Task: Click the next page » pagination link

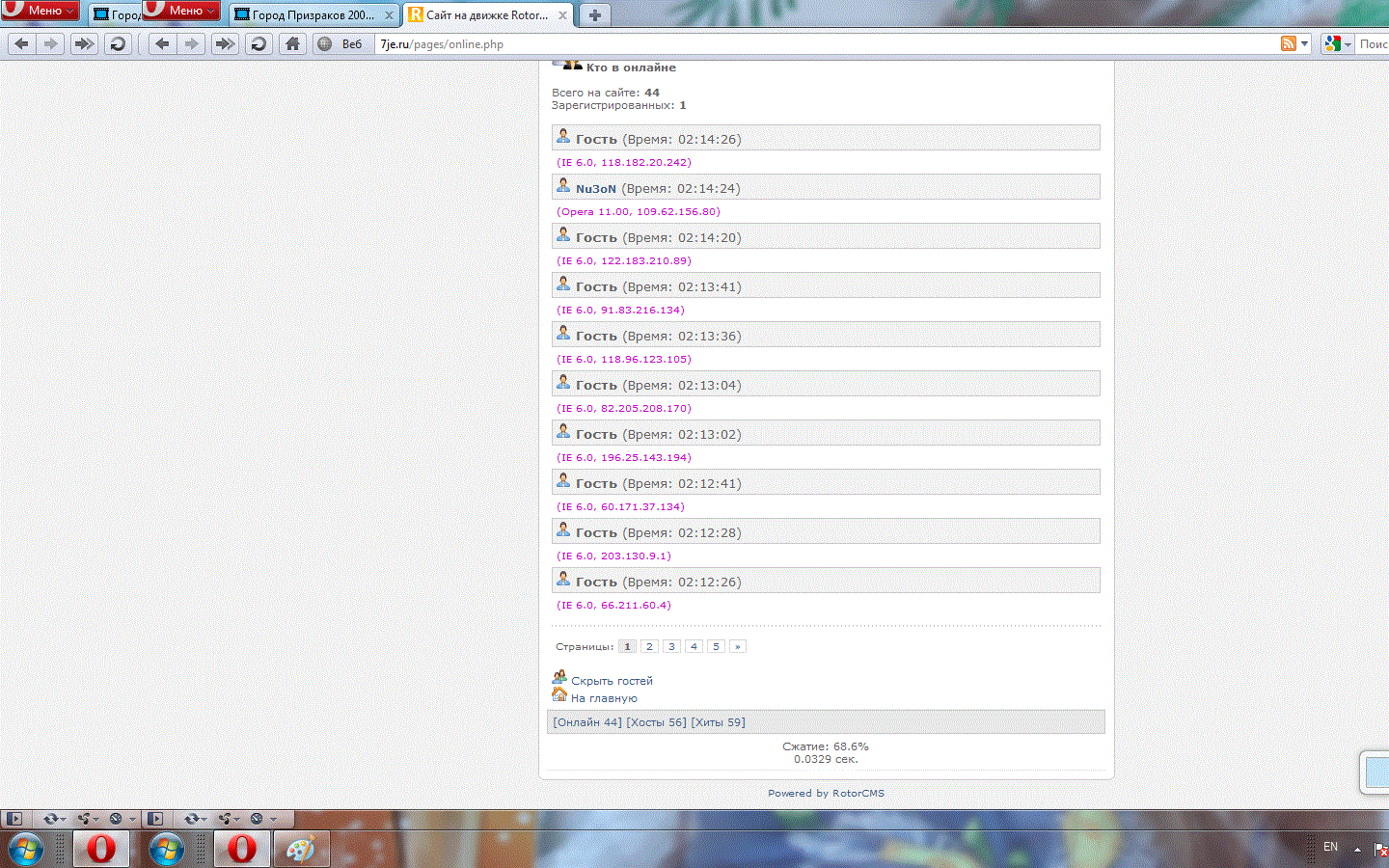Action: (x=737, y=646)
